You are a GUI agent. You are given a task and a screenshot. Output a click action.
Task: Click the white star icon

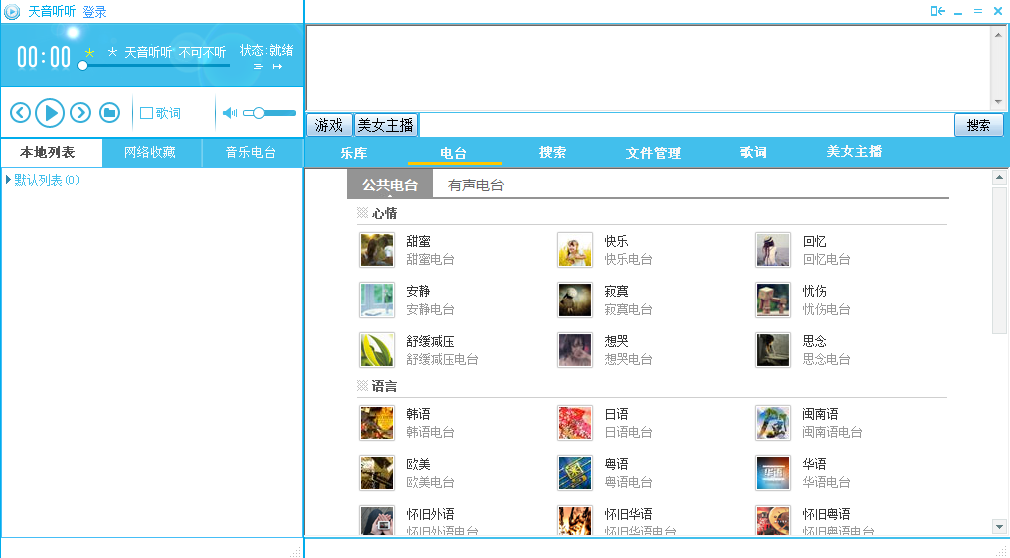click(112, 52)
